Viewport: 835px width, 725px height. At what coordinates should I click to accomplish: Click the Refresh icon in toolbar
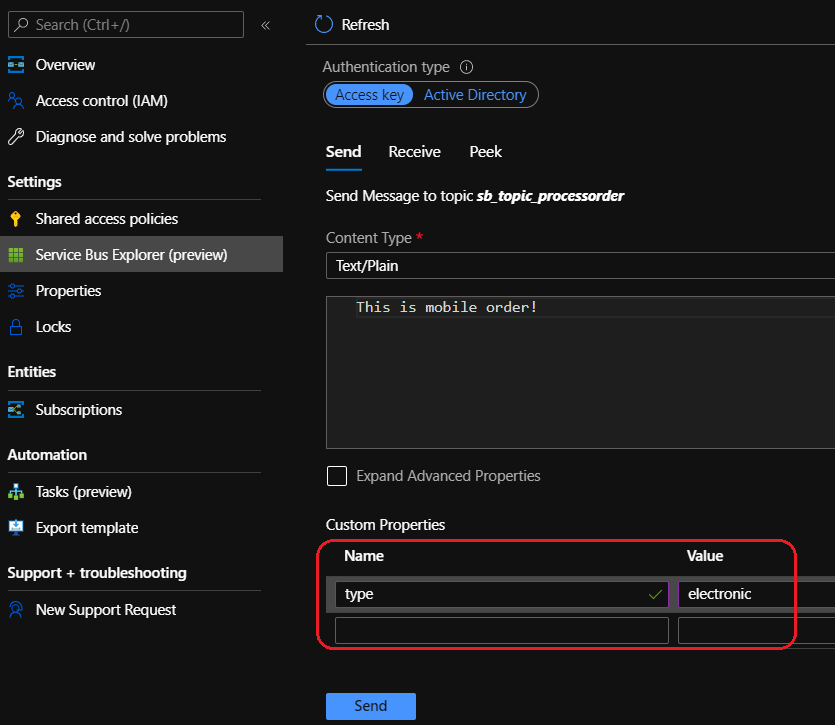click(323, 24)
